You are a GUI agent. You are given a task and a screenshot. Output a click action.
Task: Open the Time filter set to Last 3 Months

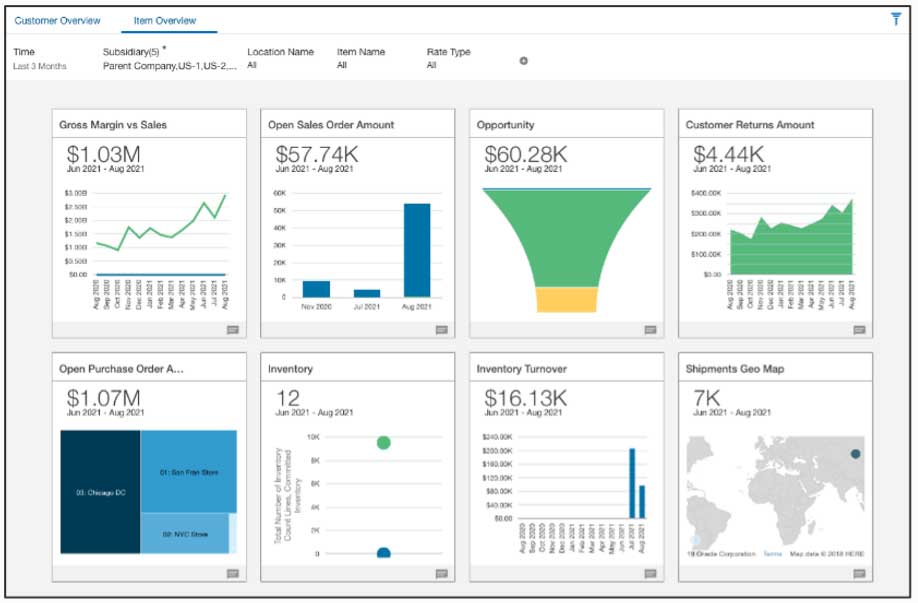click(x=39, y=59)
